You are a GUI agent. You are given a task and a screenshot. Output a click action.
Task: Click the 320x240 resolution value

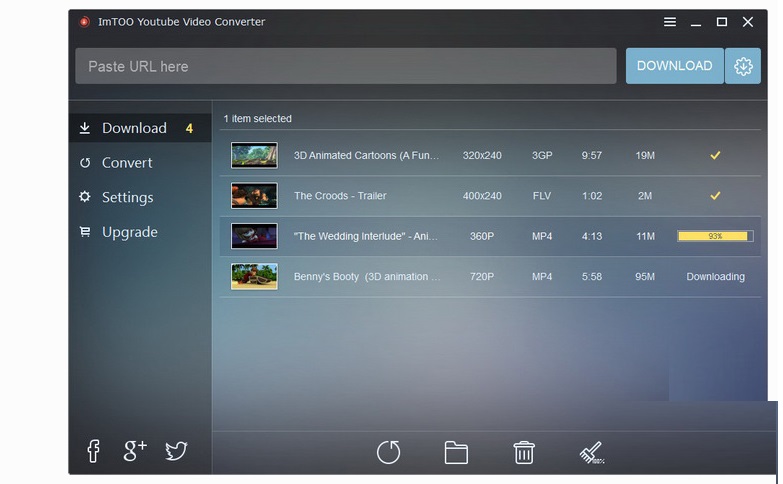pos(482,155)
